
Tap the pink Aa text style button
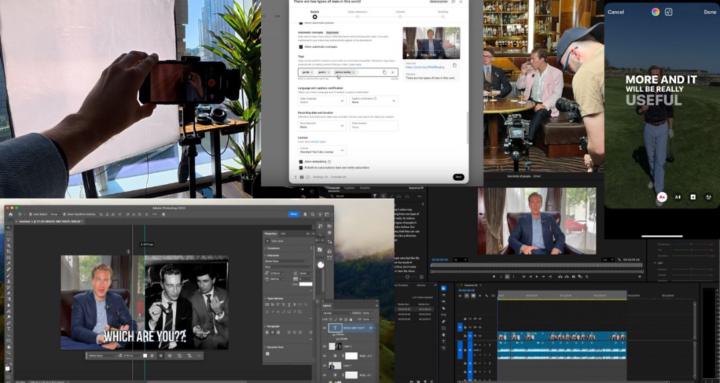662,197
